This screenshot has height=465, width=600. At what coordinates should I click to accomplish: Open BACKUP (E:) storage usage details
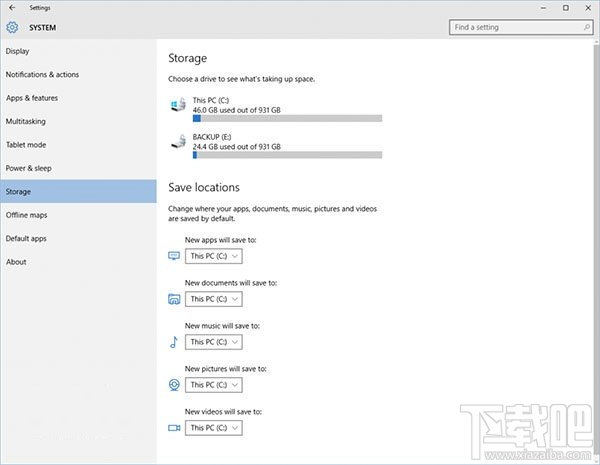tap(276, 146)
